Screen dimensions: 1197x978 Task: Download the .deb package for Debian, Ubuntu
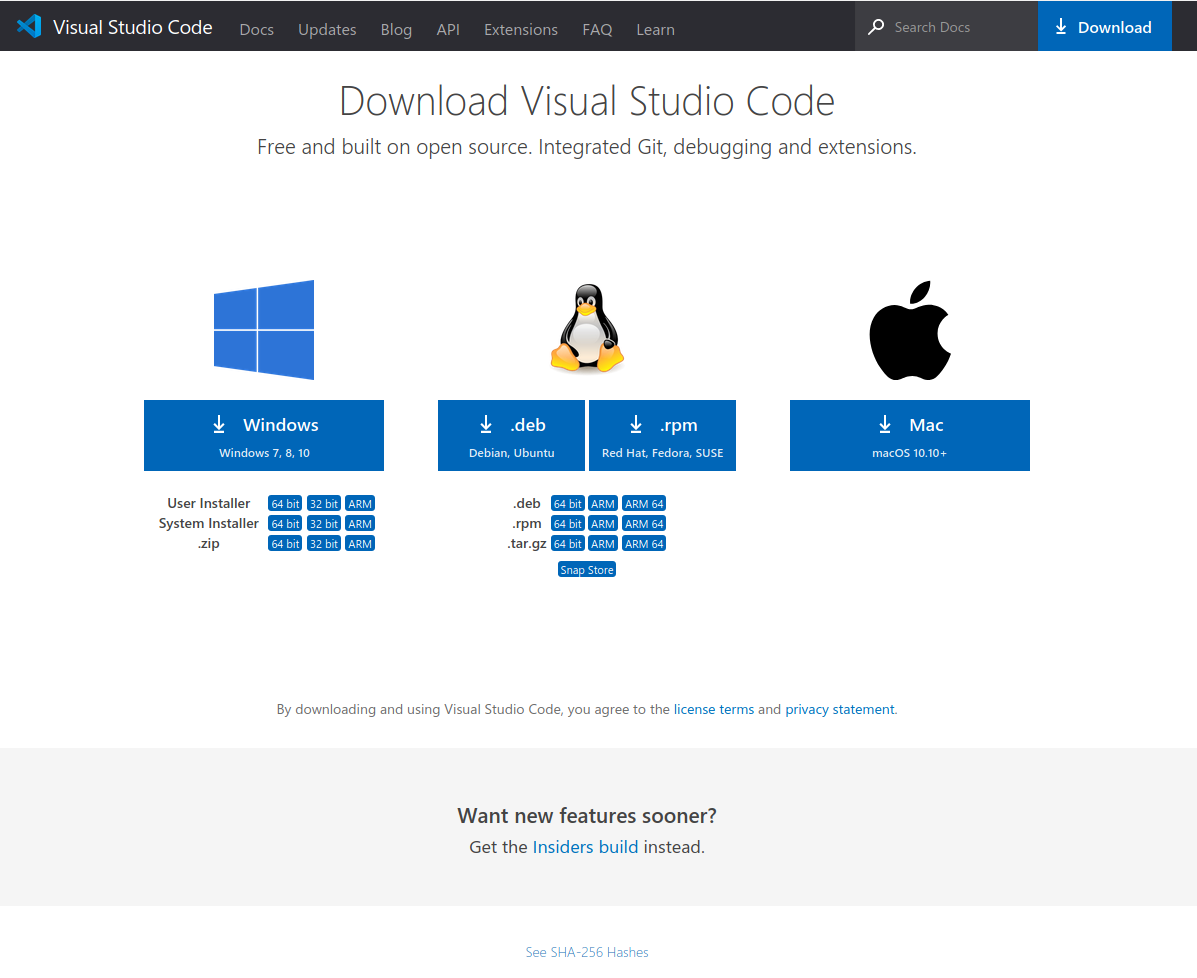[511, 435]
